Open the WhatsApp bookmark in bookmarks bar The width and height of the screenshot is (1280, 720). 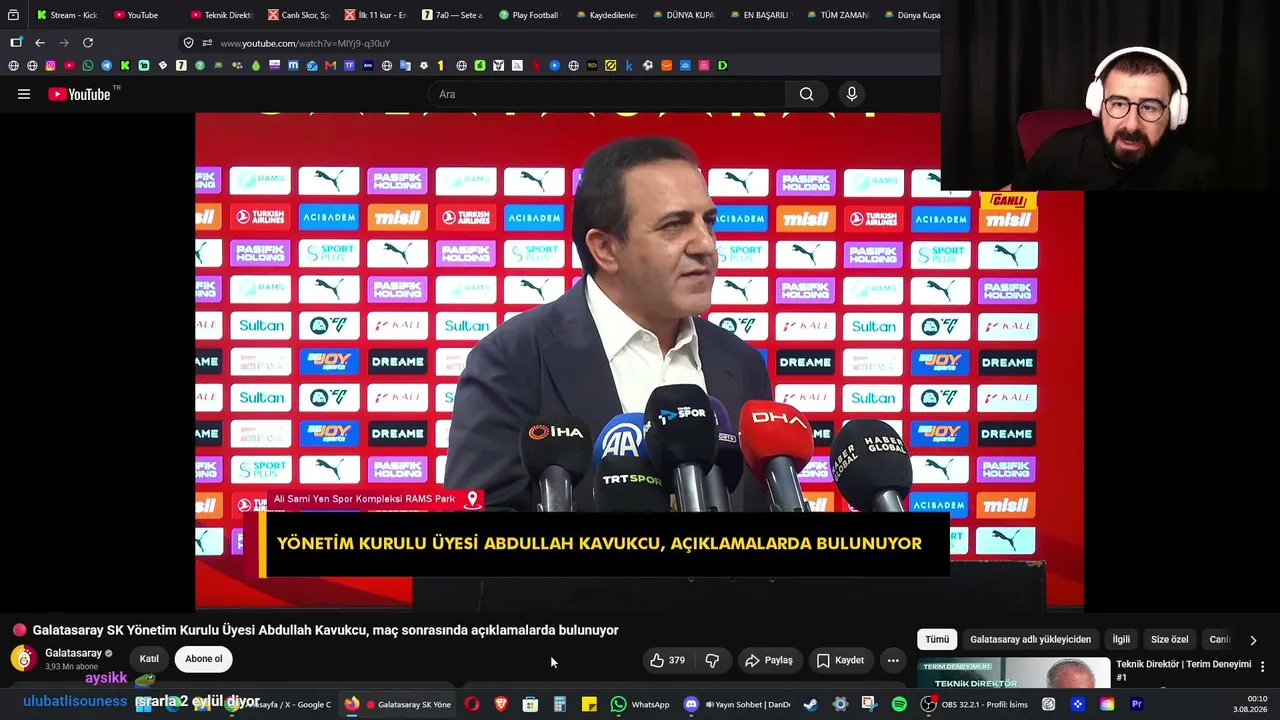tap(88, 66)
